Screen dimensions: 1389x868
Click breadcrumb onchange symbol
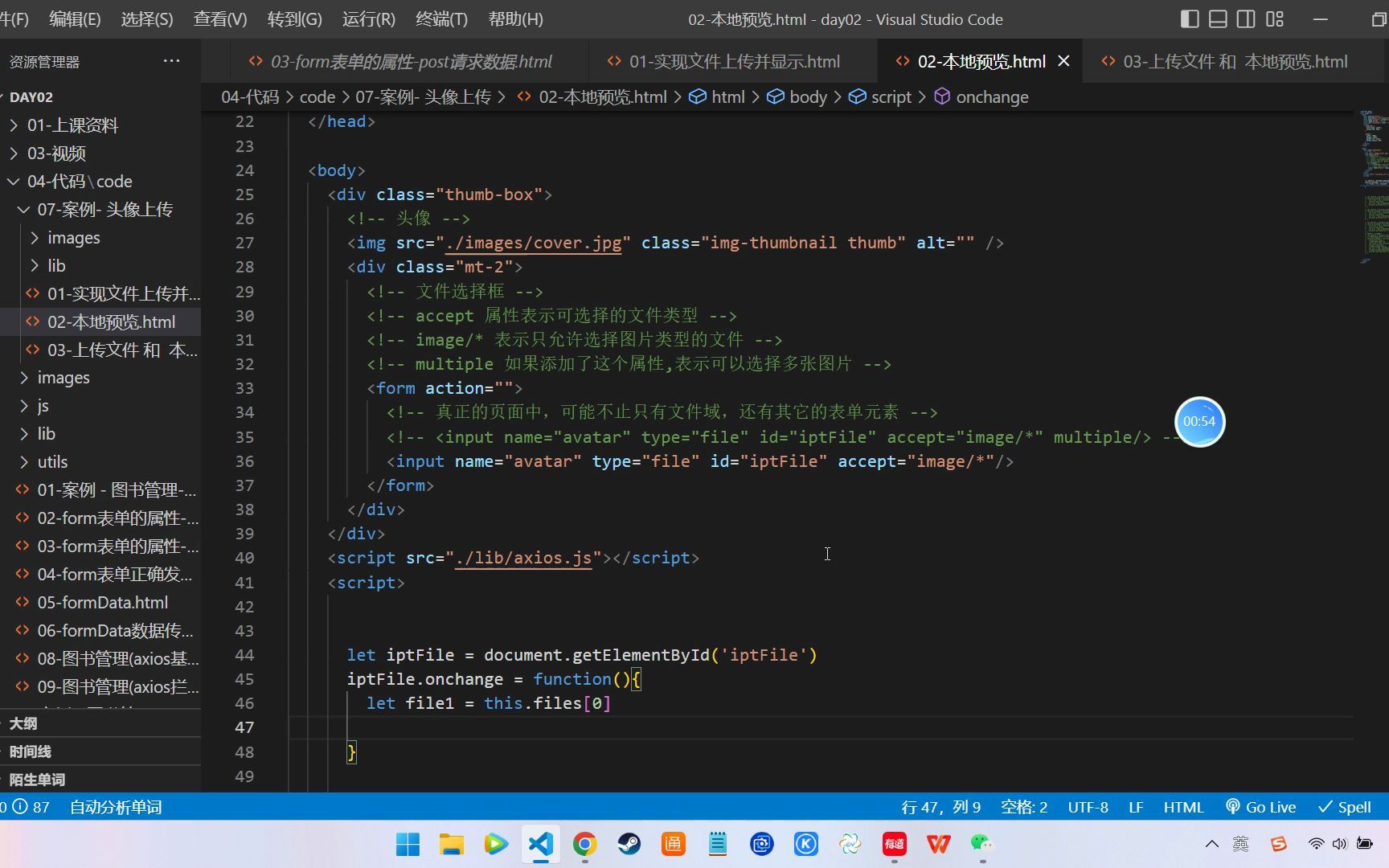click(981, 97)
